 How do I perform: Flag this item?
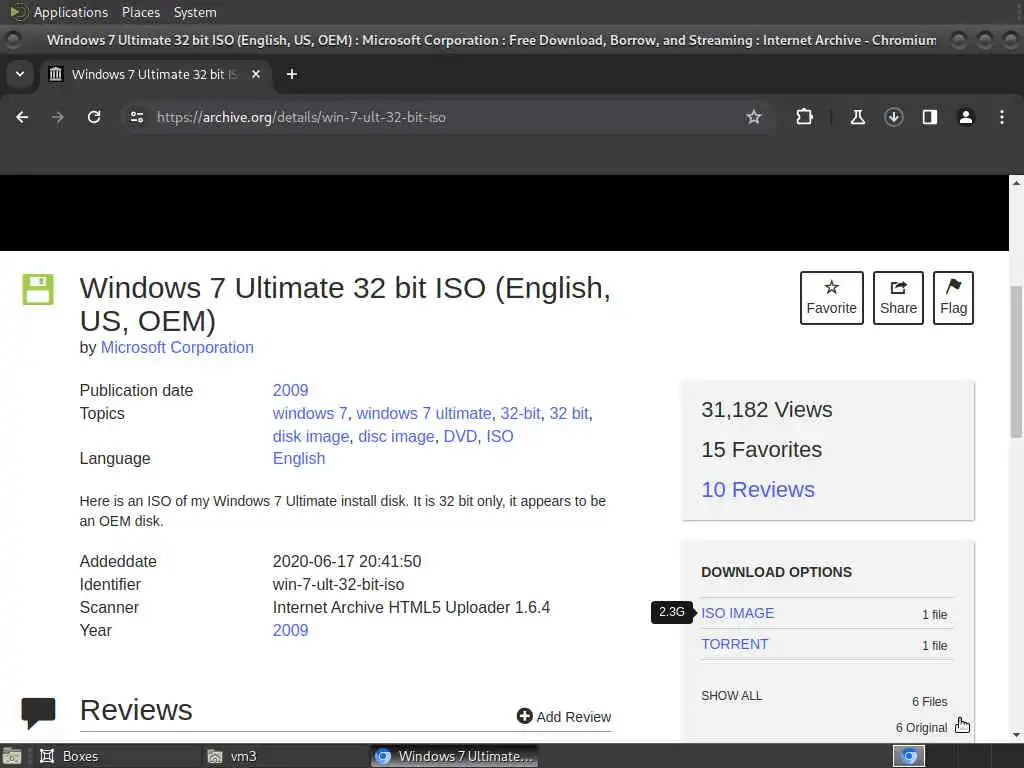coord(953,298)
